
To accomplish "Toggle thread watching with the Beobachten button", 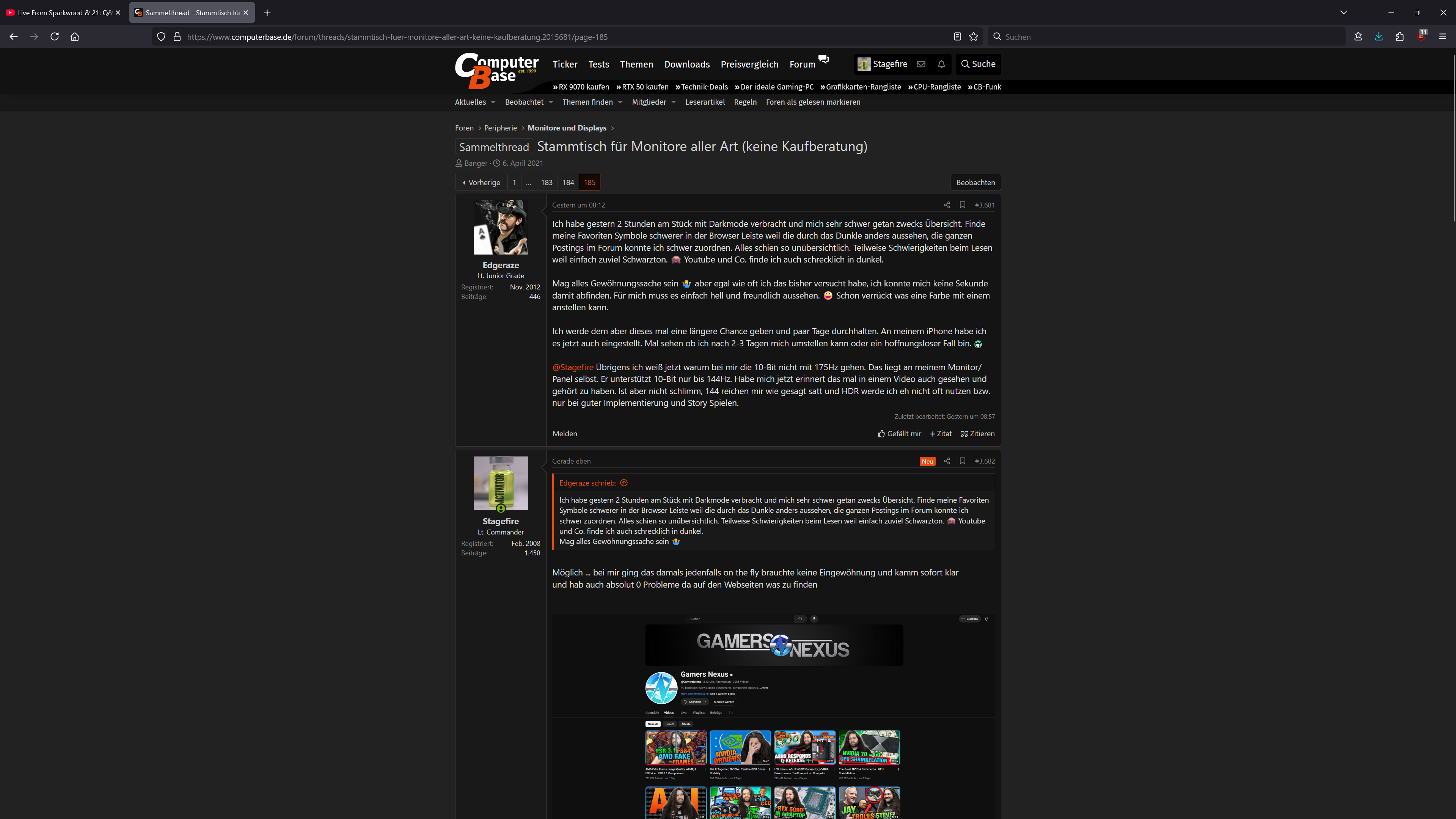I will pyautogui.click(x=975, y=182).
